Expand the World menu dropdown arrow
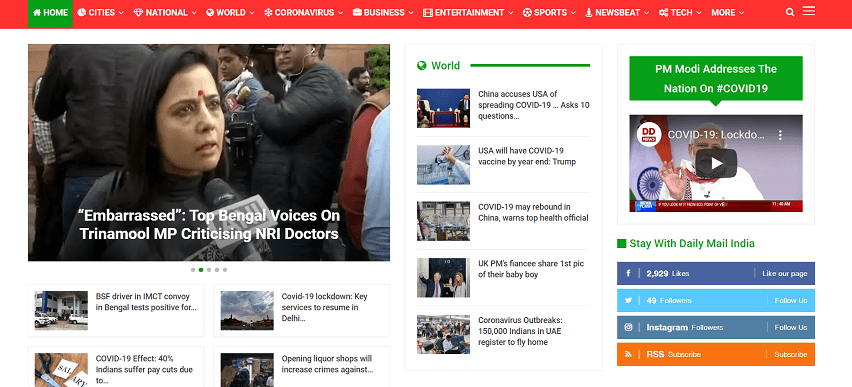This screenshot has width=852, height=387. [x=252, y=13]
